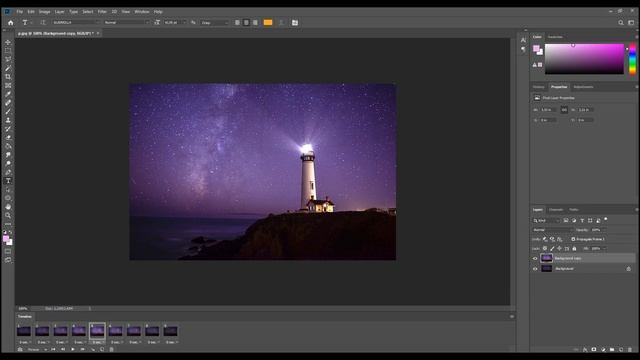Viewport: 640px width, 360px height.
Task: Open the font style dropdown
Action: click(127, 22)
